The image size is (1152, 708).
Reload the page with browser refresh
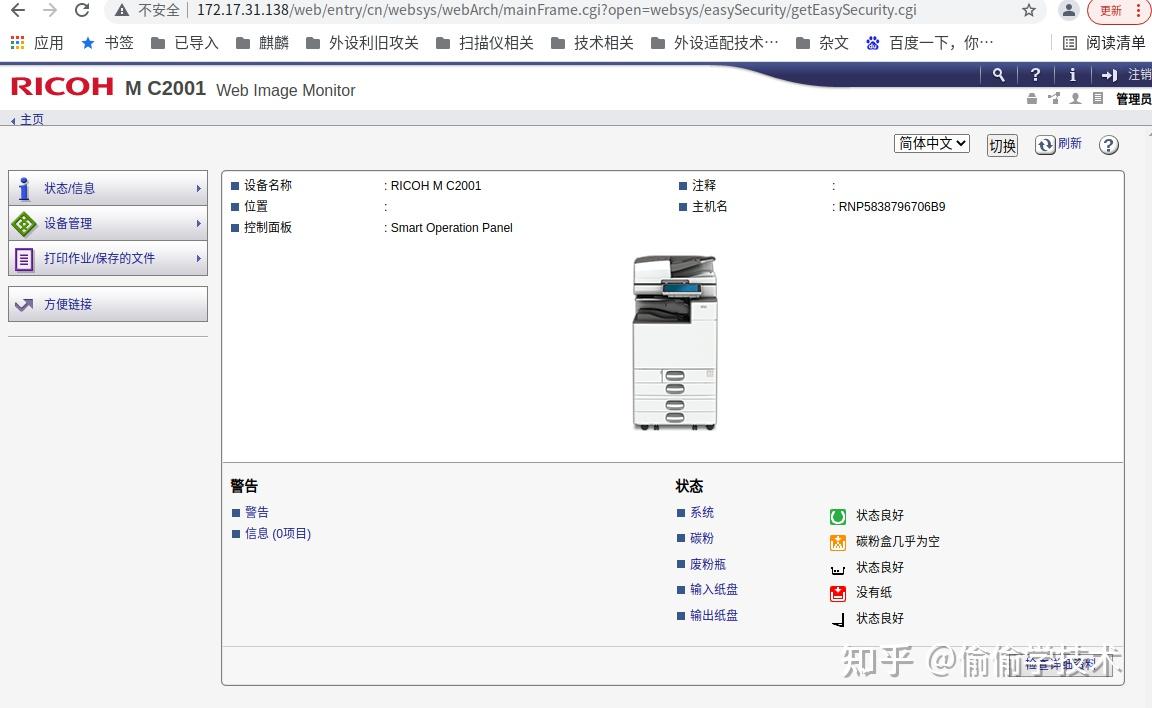[82, 10]
